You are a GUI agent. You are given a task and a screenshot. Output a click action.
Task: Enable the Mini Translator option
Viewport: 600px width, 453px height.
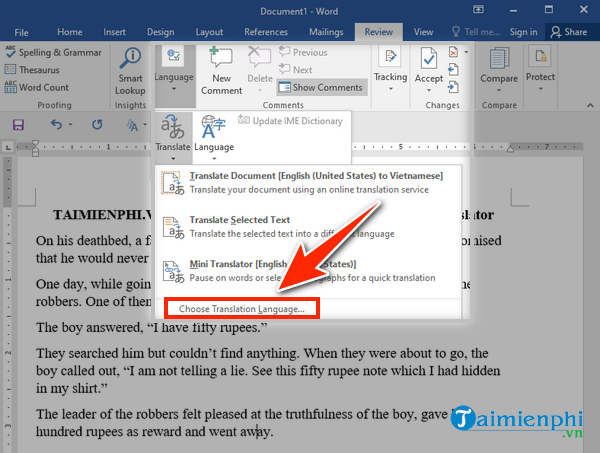[308, 271]
